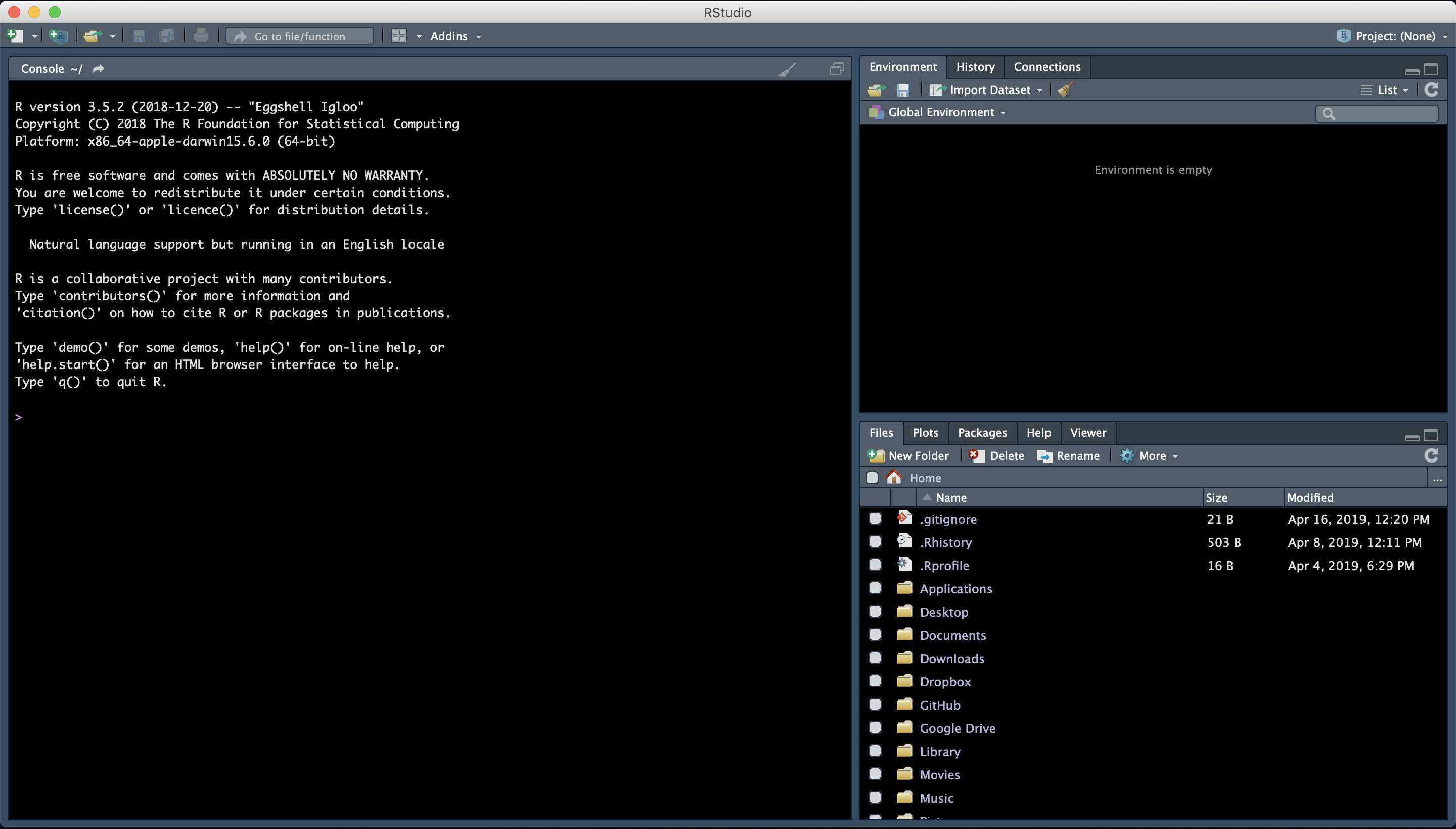This screenshot has width=1456, height=829.
Task: Switch to the History tab
Action: click(975, 67)
